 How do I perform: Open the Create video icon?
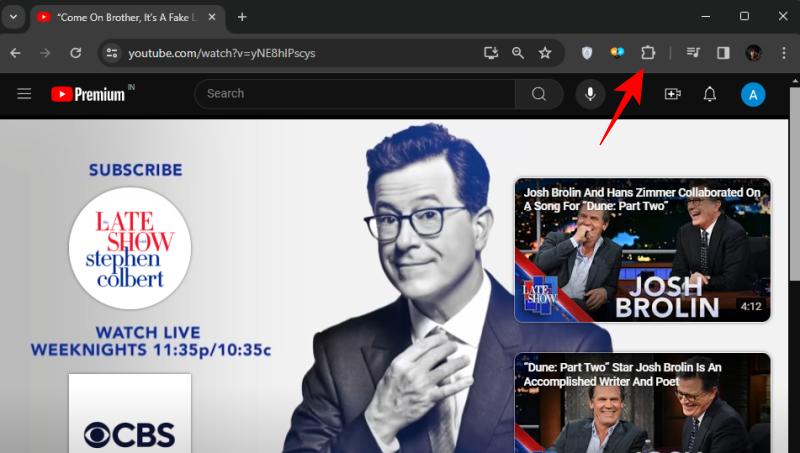tap(672, 94)
